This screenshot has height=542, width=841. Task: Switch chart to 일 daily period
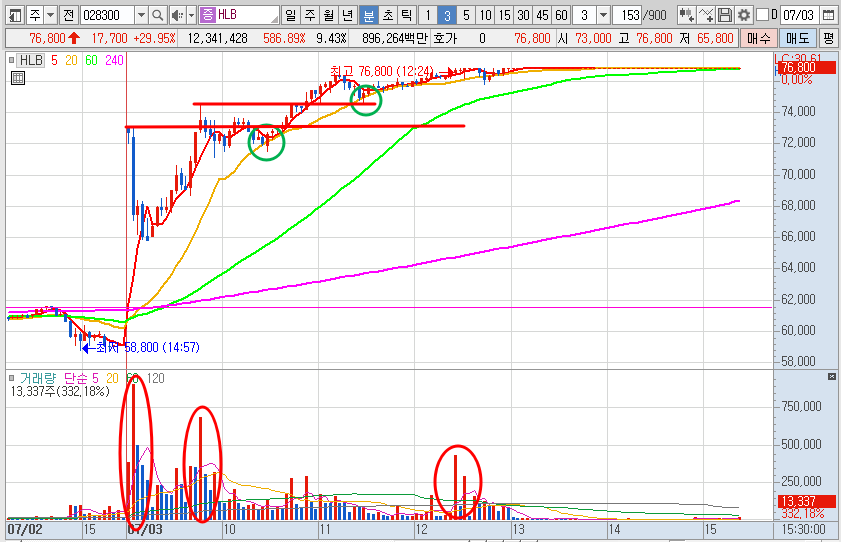(x=290, y=15)
